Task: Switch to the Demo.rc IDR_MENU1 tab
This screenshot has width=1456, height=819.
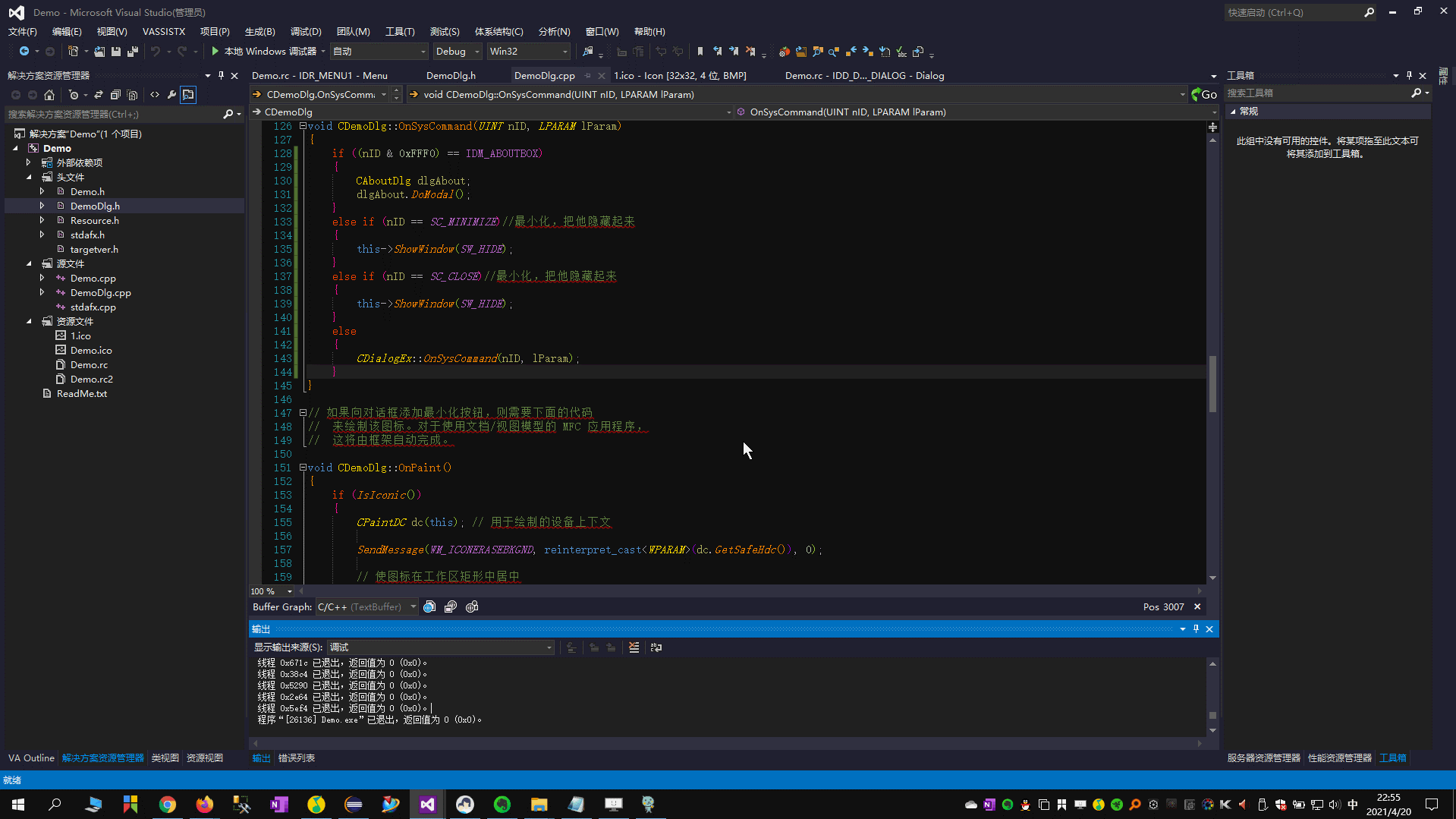Action: pos(319,76)
